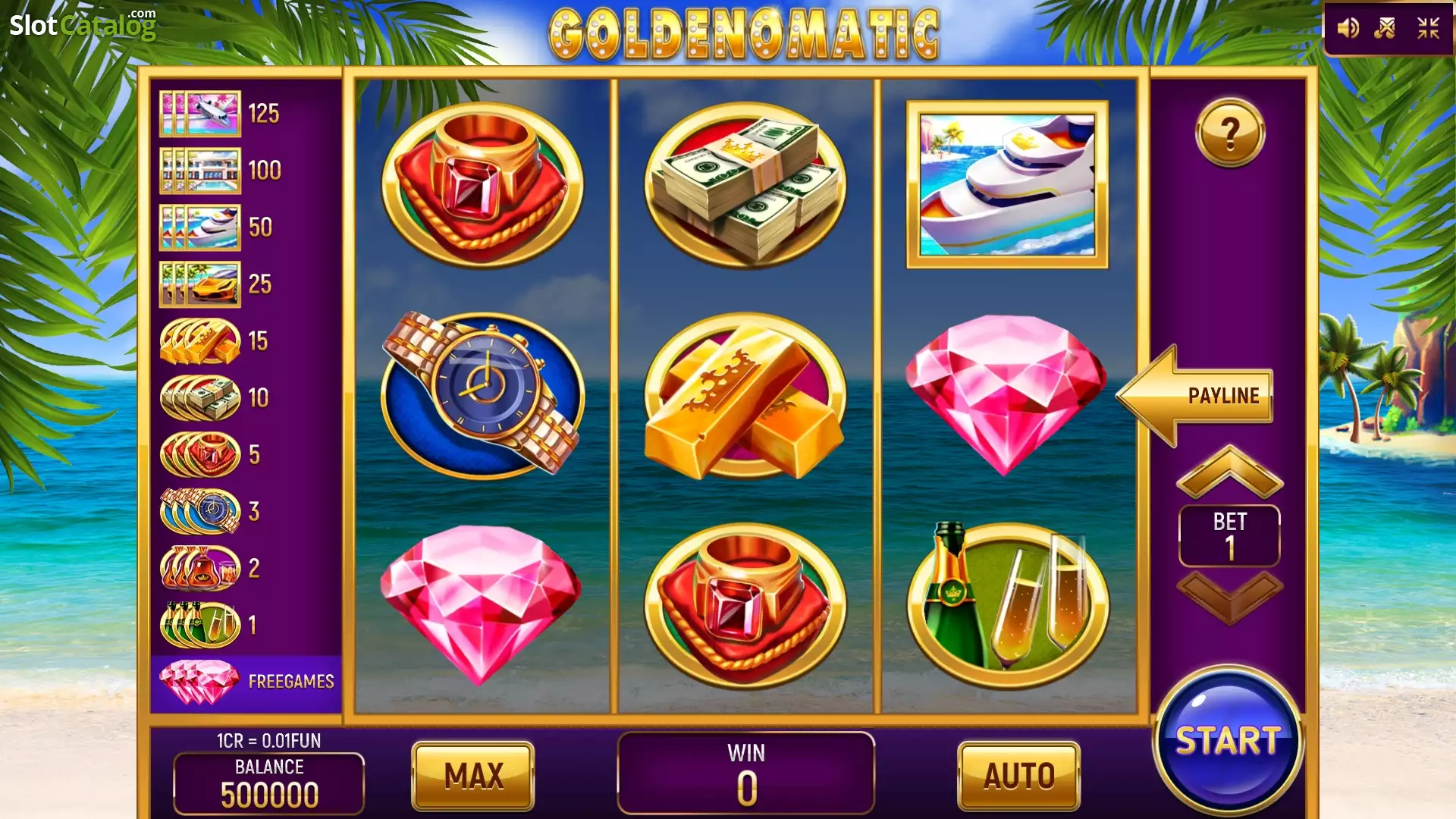Increase bet with the up chevron
1456x819 pixels.
click(x=1229, y=472)
